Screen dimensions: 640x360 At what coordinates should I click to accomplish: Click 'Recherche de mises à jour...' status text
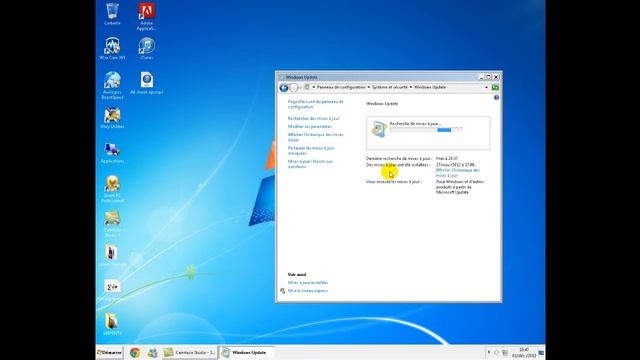pyautogui.click(x=415, y=123)
